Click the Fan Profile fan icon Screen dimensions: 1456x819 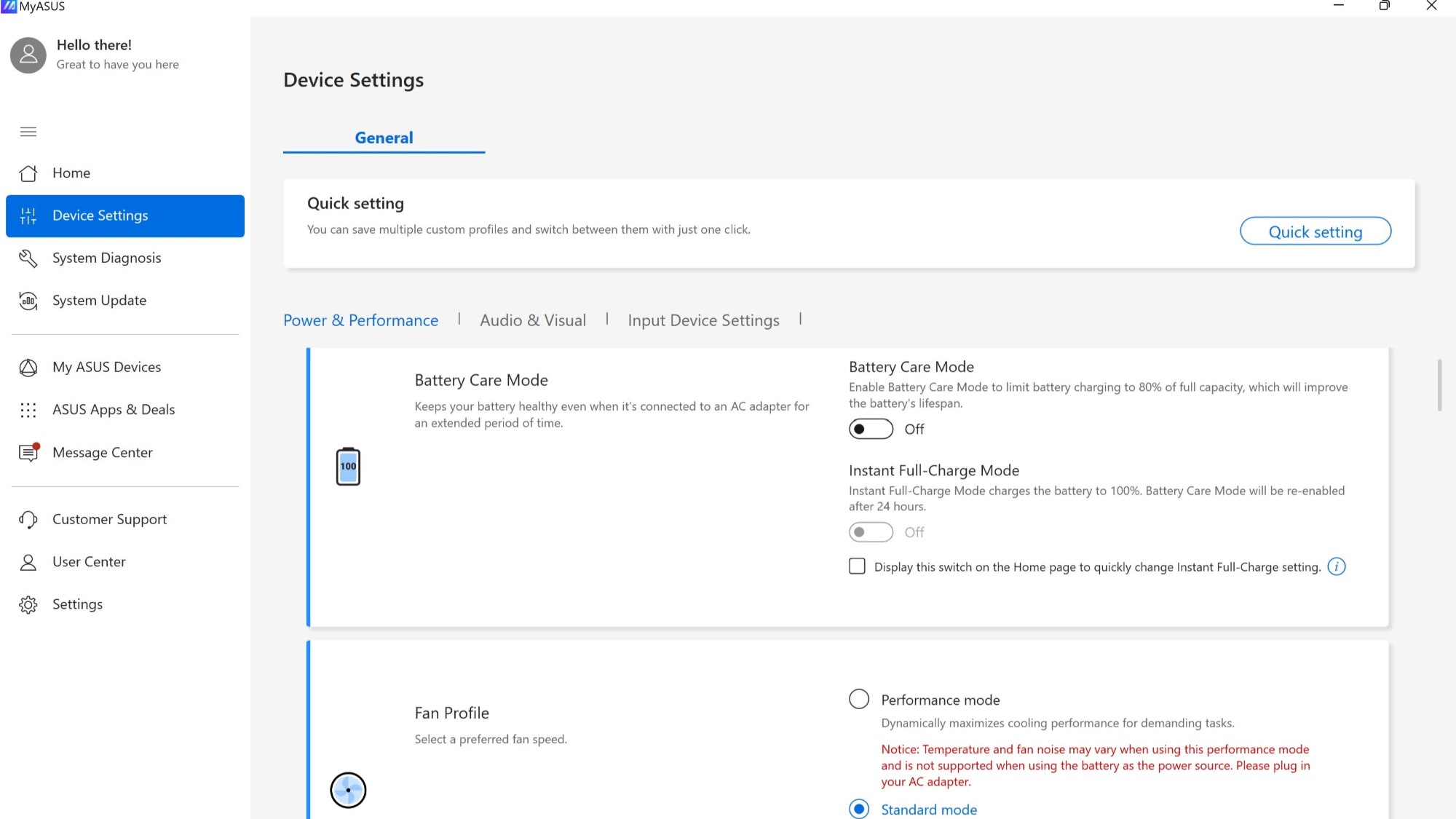[348, 790]
